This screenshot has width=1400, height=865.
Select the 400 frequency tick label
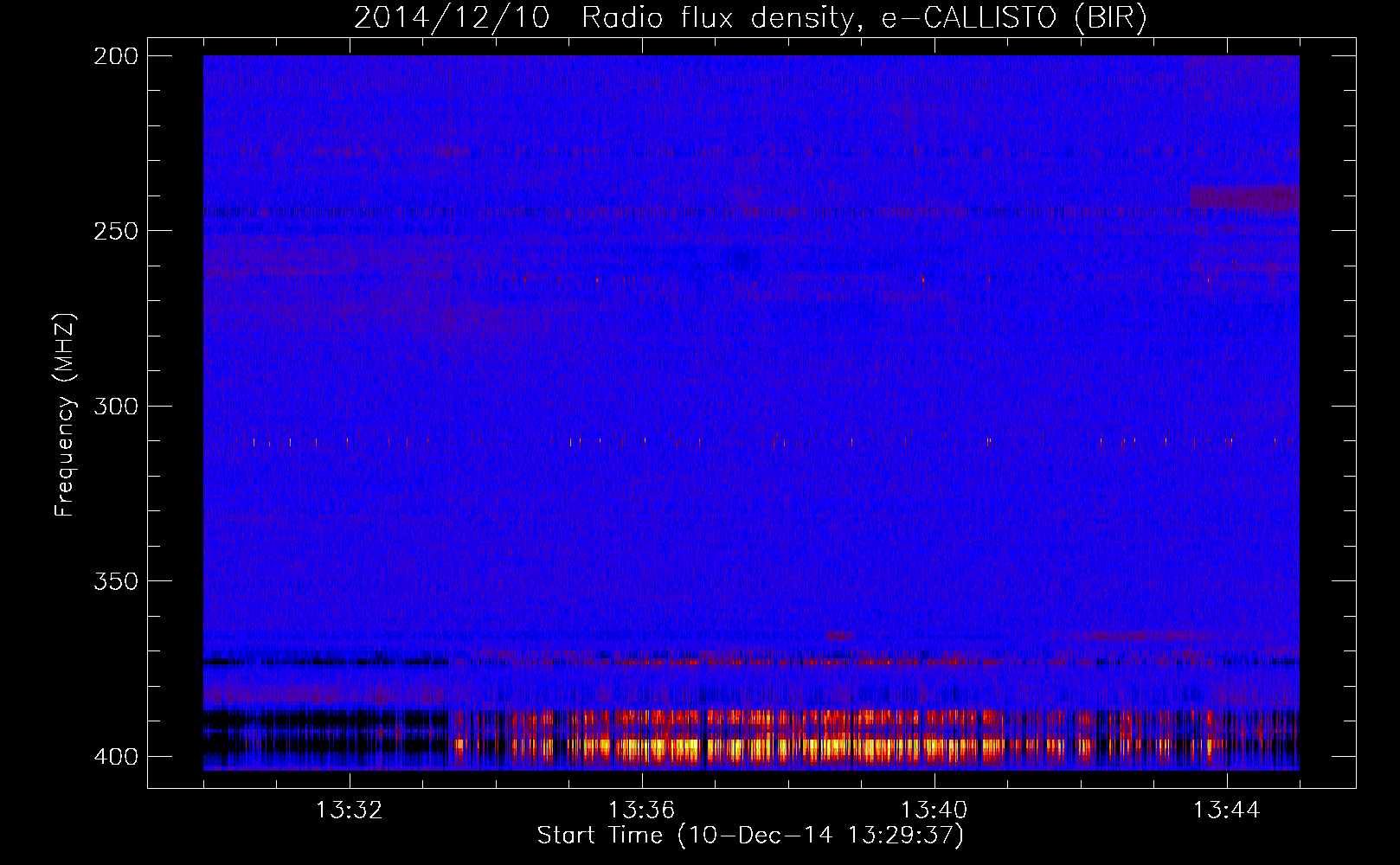point(116,756)
